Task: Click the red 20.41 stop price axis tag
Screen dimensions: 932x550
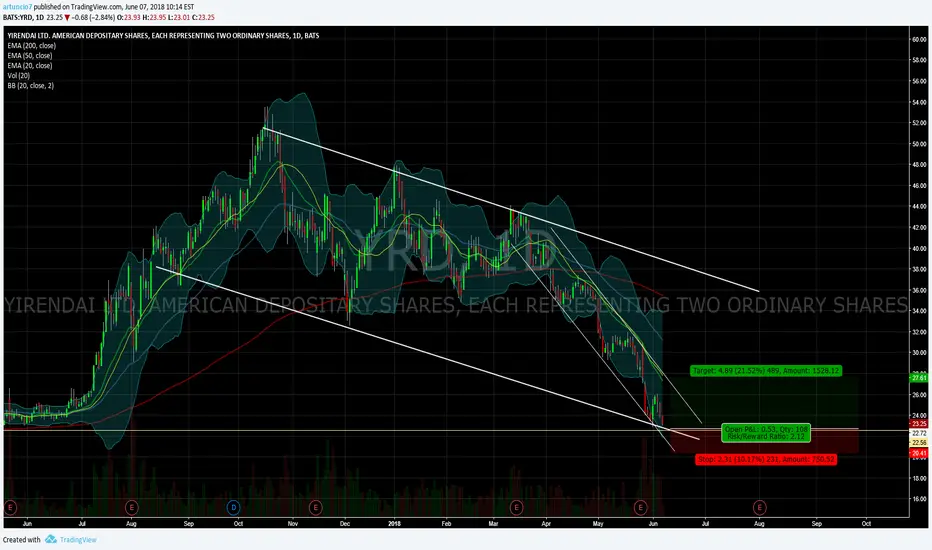Action: pyautogui.click(x=918, y=453)
